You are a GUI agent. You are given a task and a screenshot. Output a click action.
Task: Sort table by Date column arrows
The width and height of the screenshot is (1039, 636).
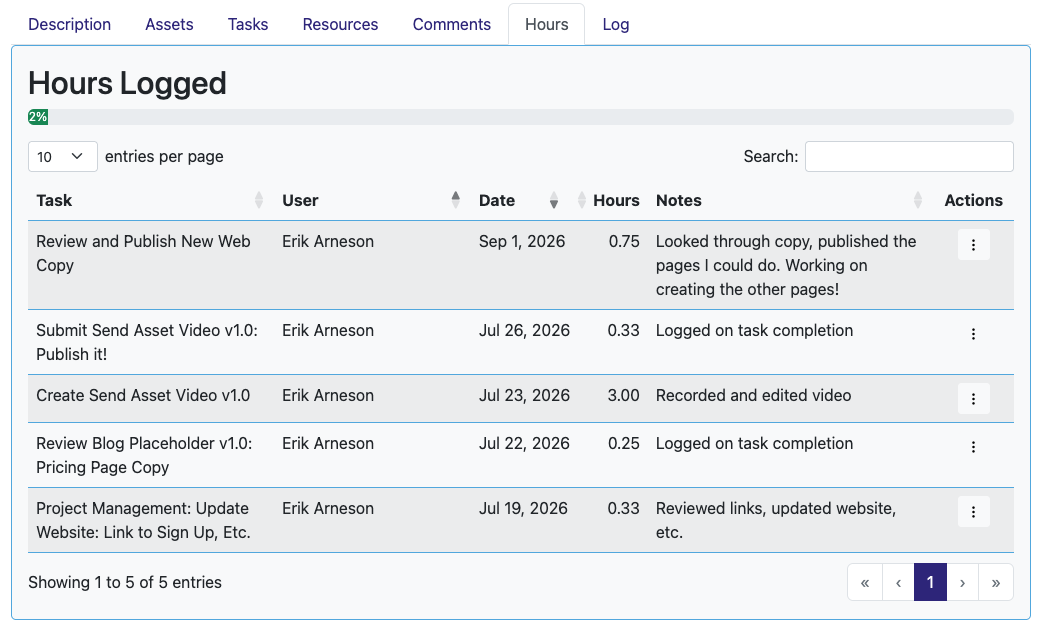(x=553, y=200)
